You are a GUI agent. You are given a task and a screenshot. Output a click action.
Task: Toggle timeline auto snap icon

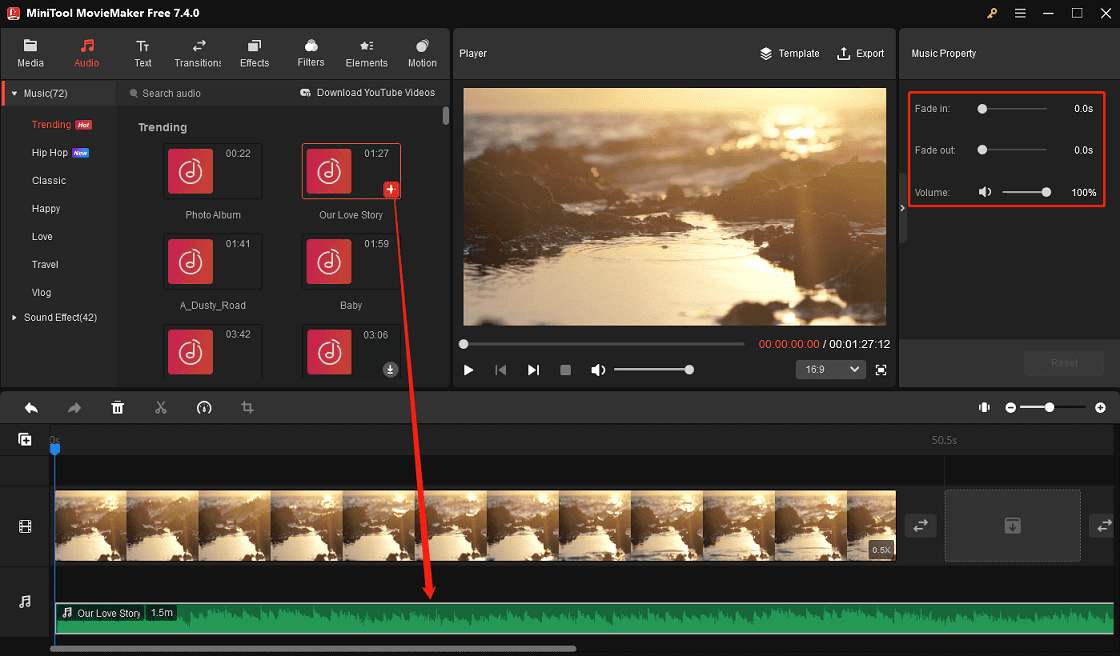pyautogui.click(x=984, y=407)
